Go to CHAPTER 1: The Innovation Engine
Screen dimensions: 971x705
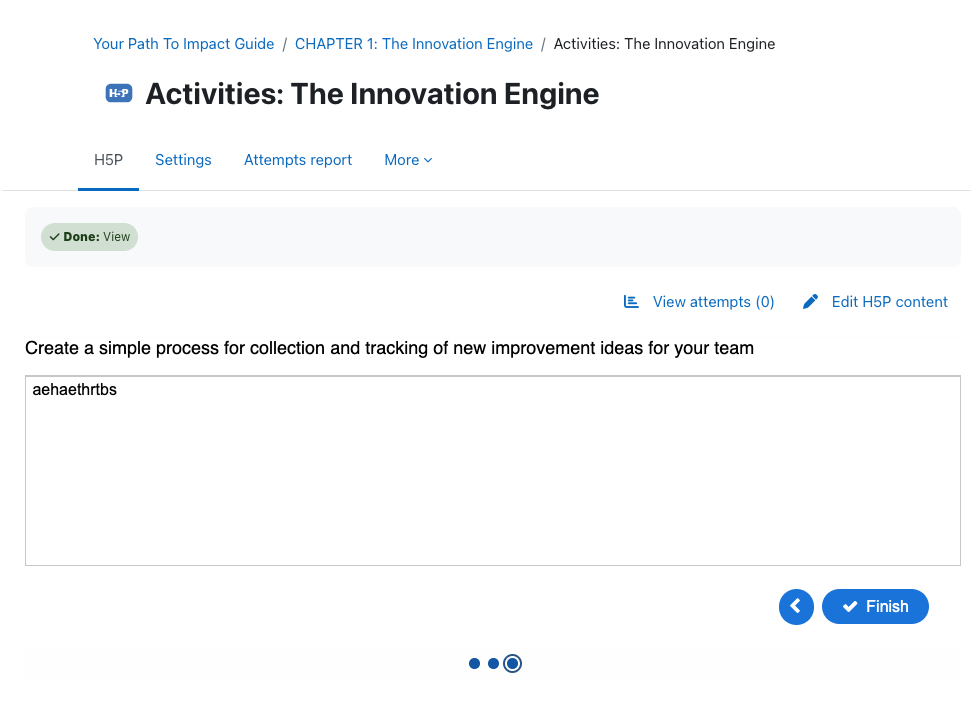point(414,44)
